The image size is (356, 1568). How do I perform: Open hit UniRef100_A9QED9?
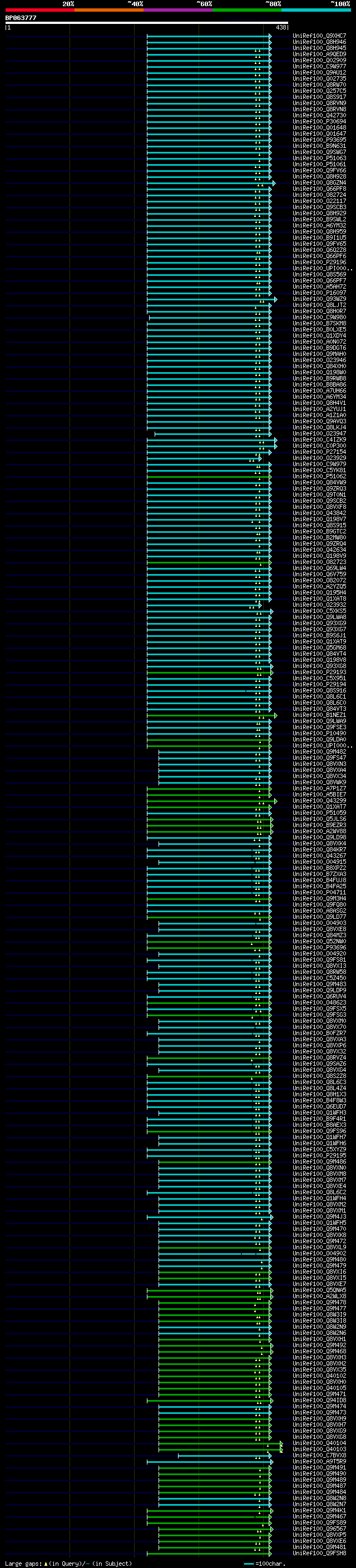319,54
